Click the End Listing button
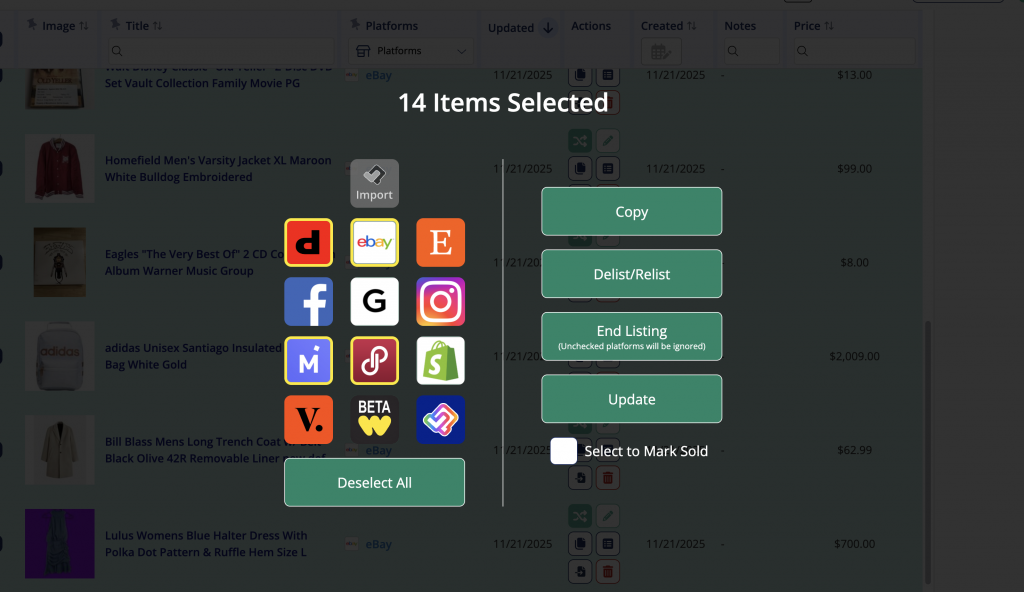 click(x=631, y=336)
